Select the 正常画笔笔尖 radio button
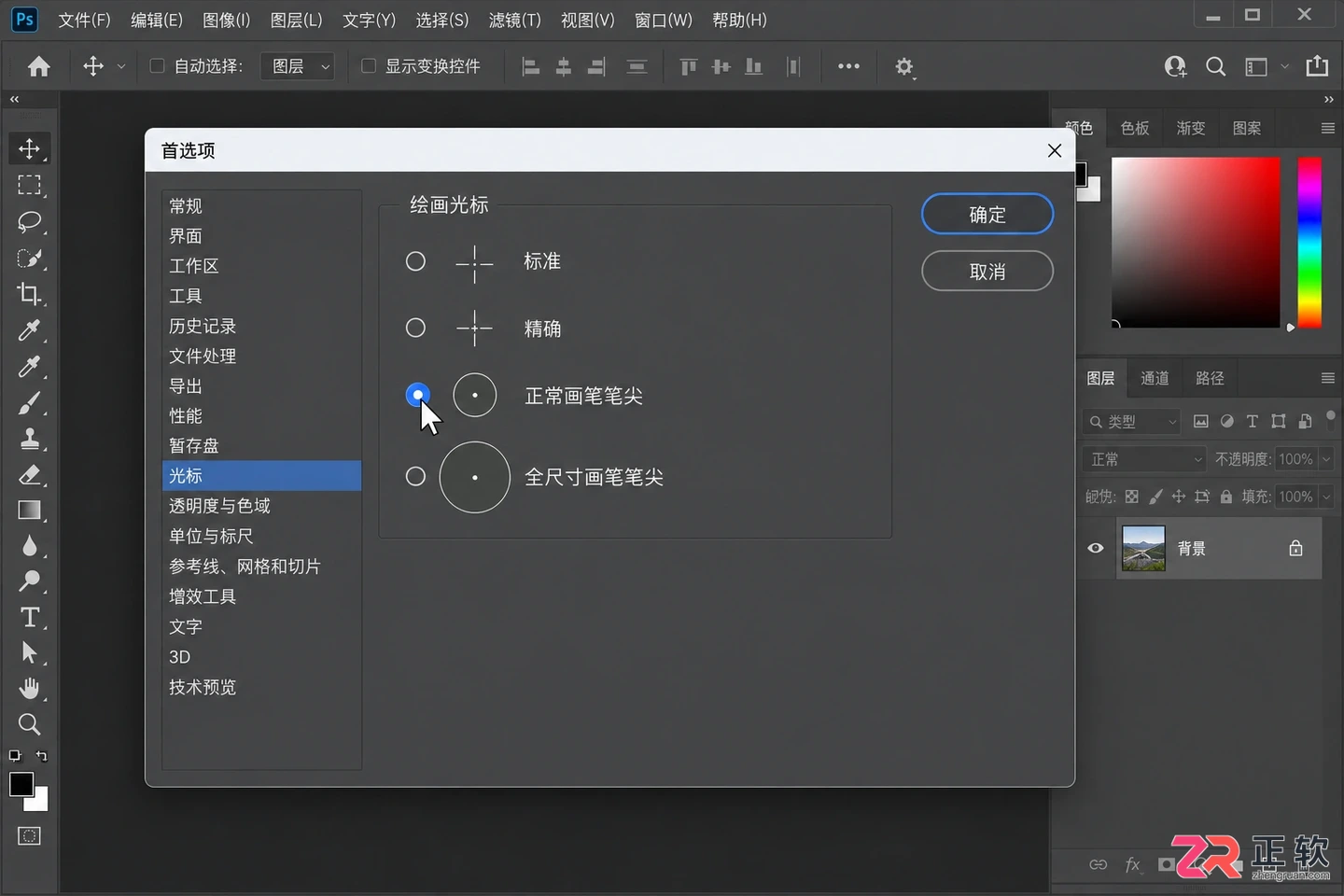 pos(417,395)
